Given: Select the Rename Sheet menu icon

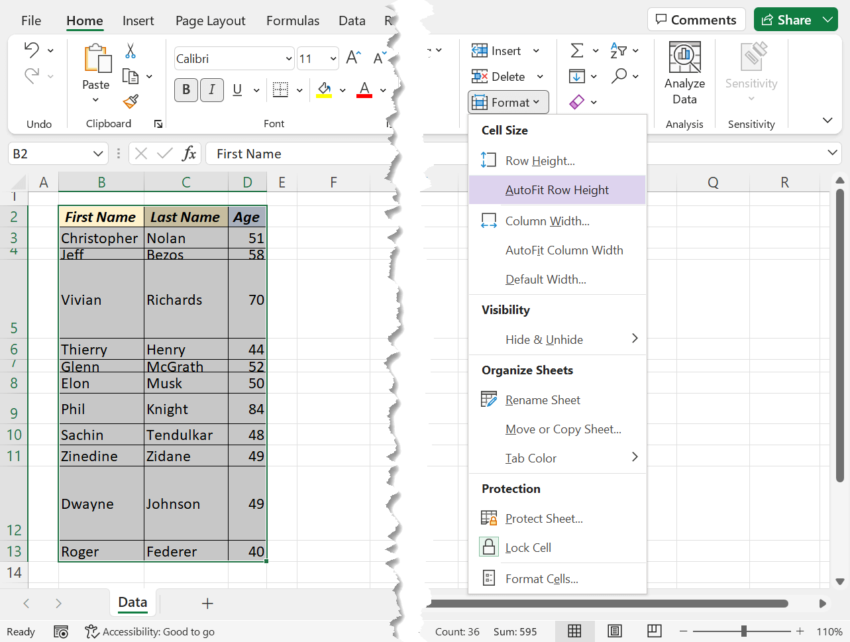Looking at the screenshot, I should pos(489,399).
